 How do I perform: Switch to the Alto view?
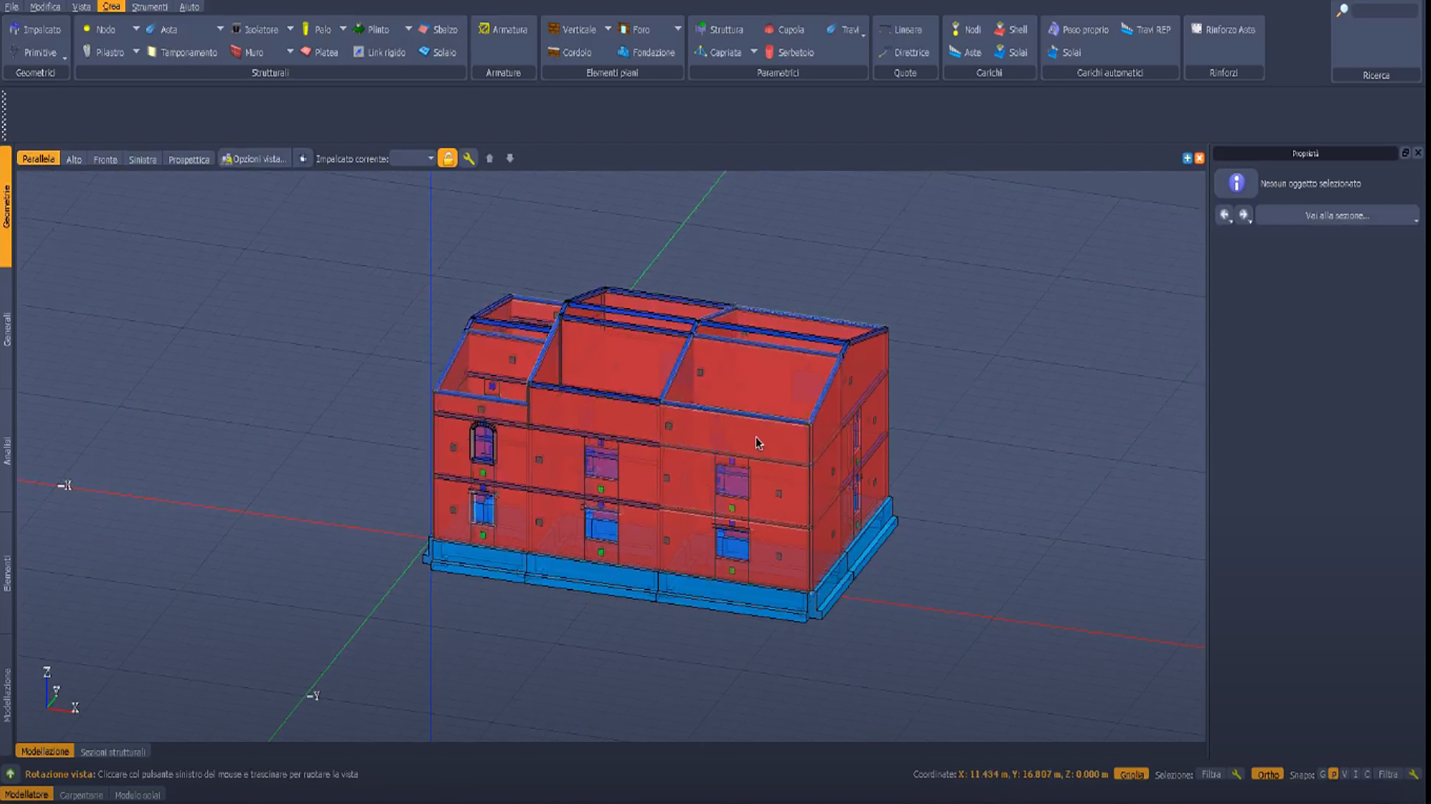click(x=74, y=159)
